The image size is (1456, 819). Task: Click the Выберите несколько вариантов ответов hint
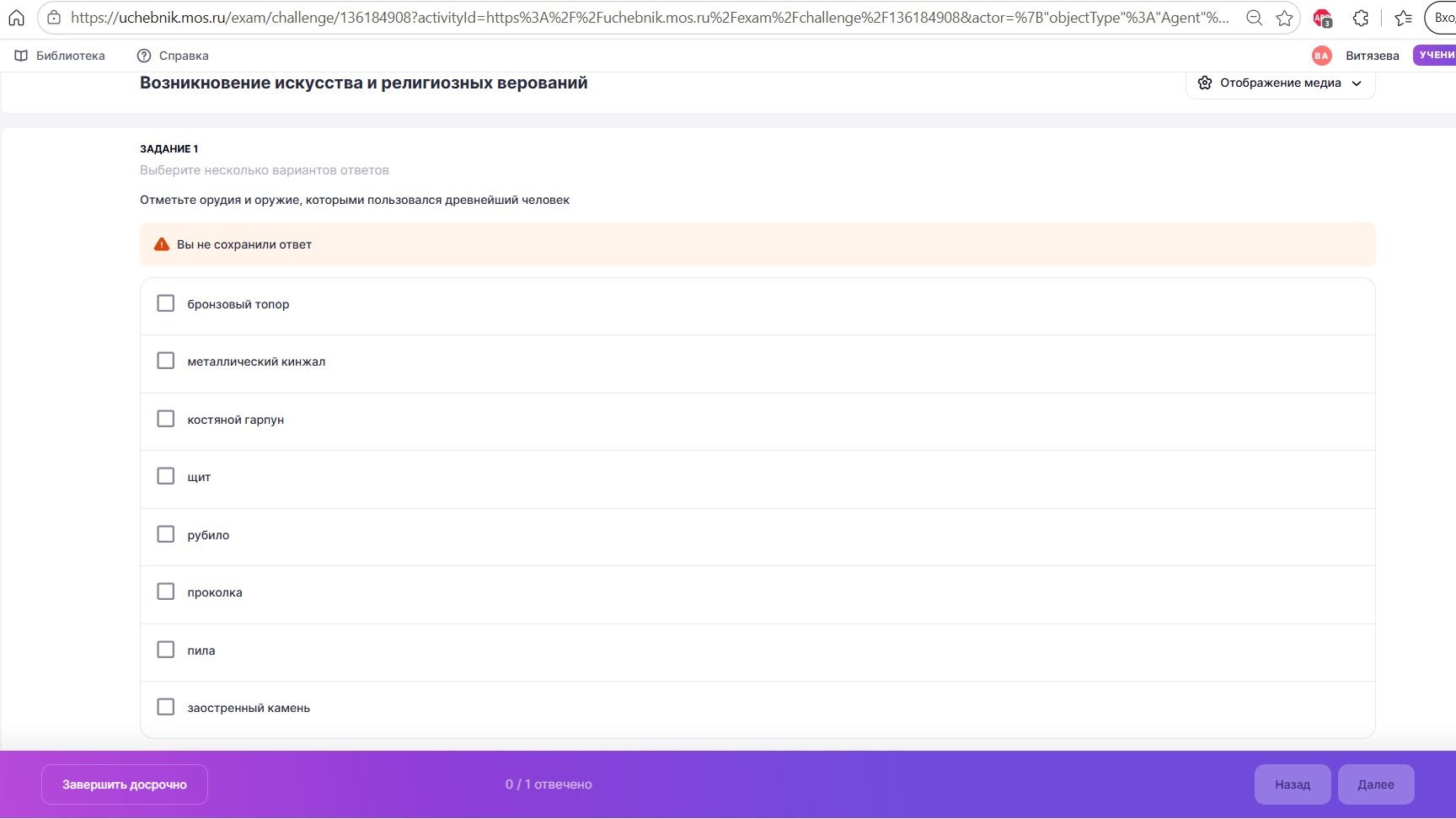click(x=265, y=170)
